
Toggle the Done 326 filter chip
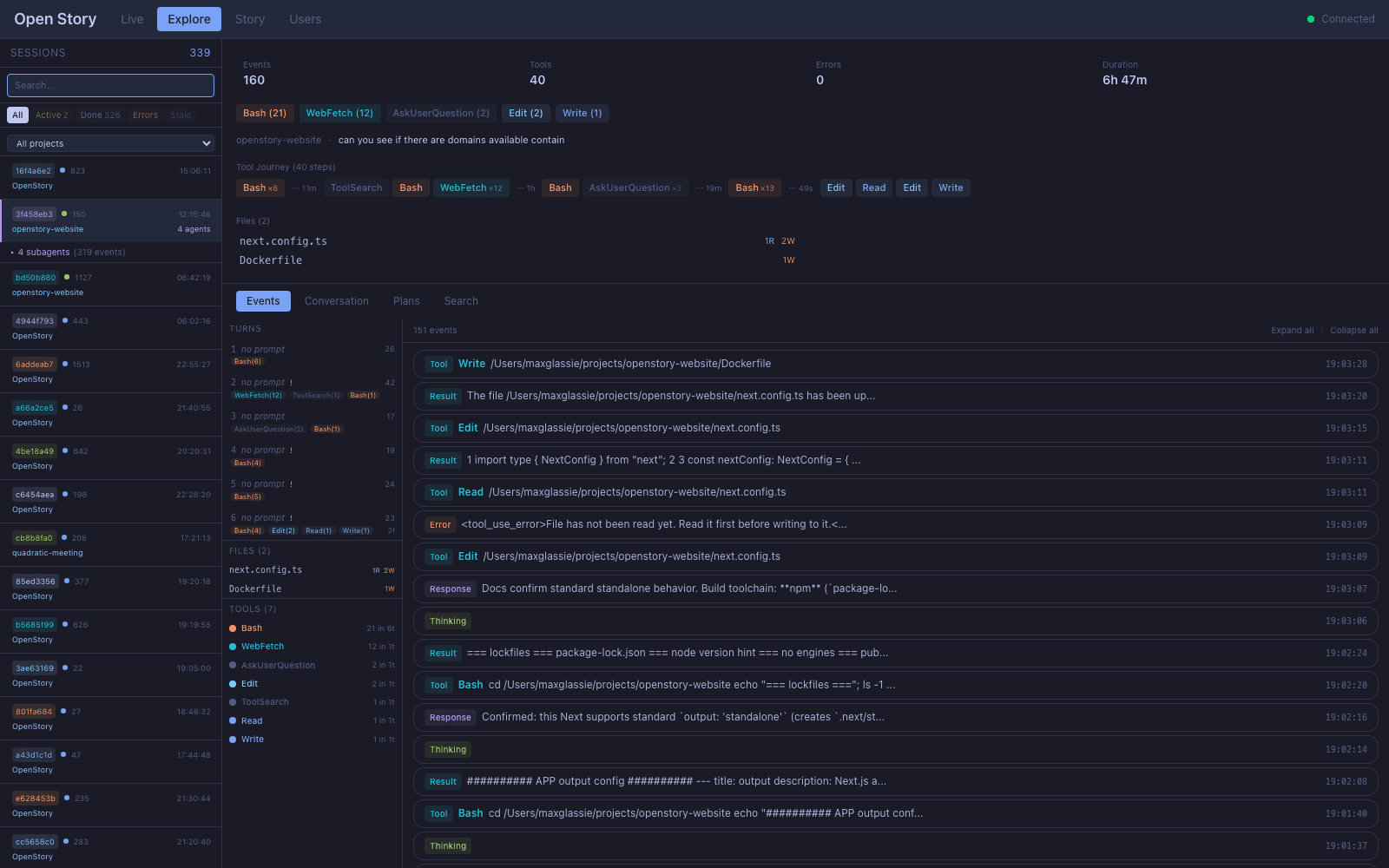click(x=100, y=115)
